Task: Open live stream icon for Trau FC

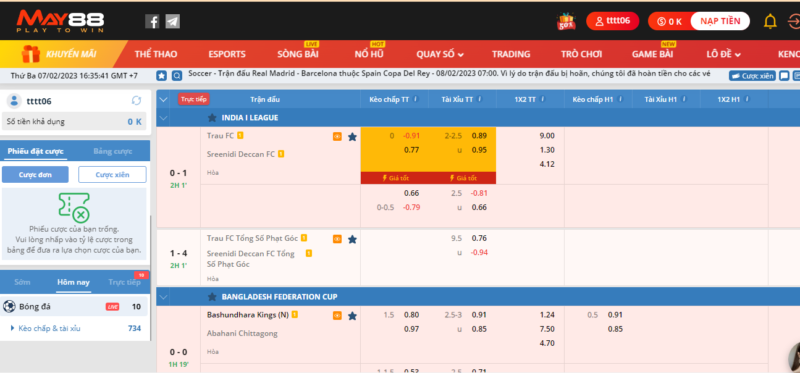Action: (337, 136)
